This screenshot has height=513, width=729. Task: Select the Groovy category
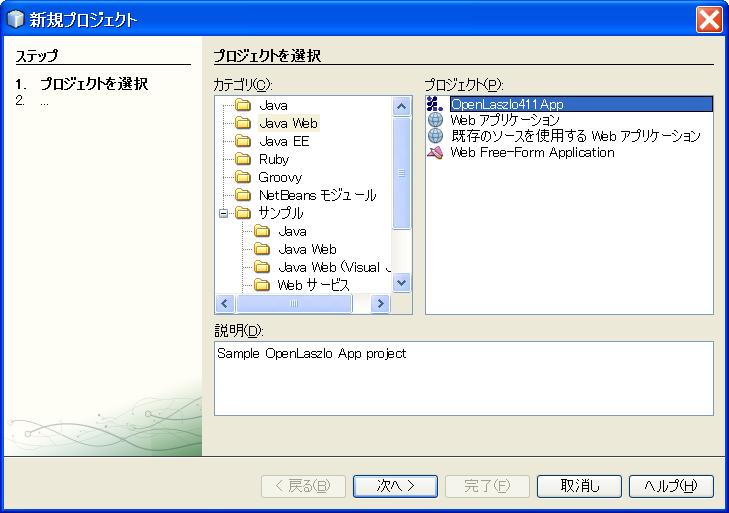coord(280,178)
